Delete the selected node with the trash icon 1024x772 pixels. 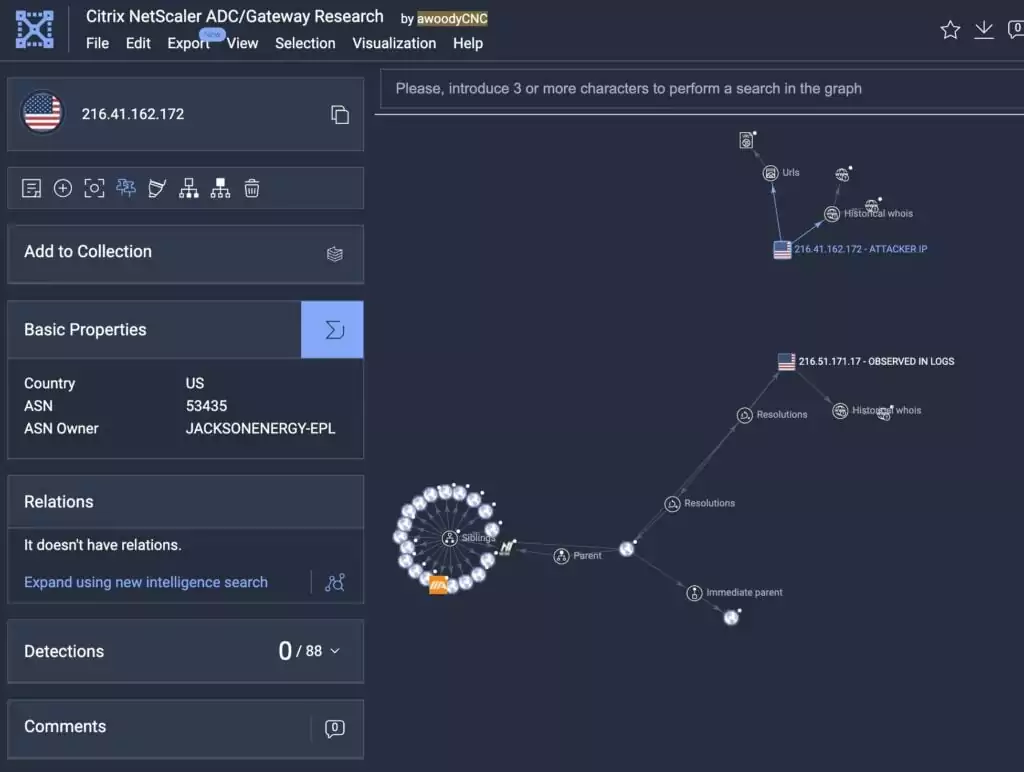[251, 189]
